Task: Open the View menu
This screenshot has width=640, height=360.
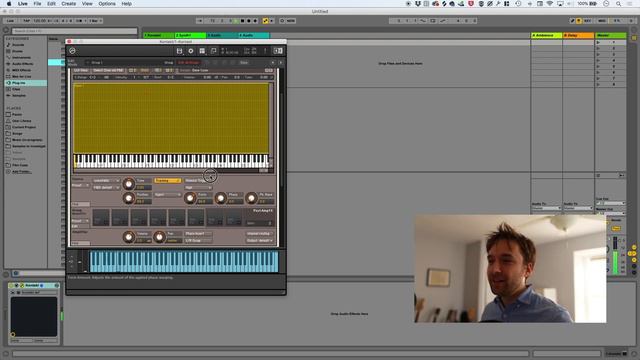Action: tap(87, 4)
